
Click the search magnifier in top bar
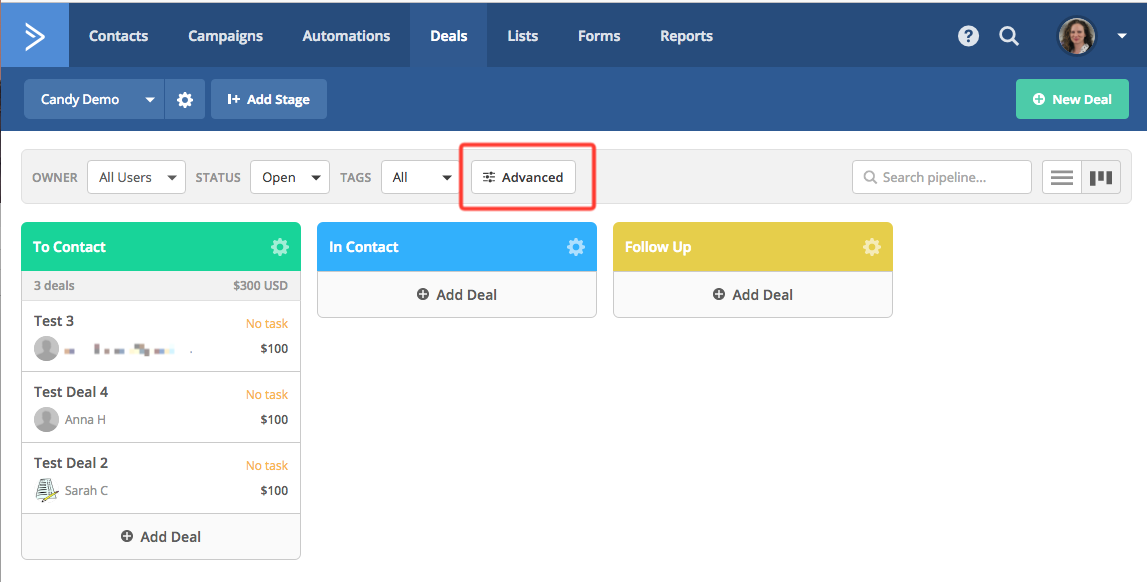pyautogui.click(x=1009, y=36)
